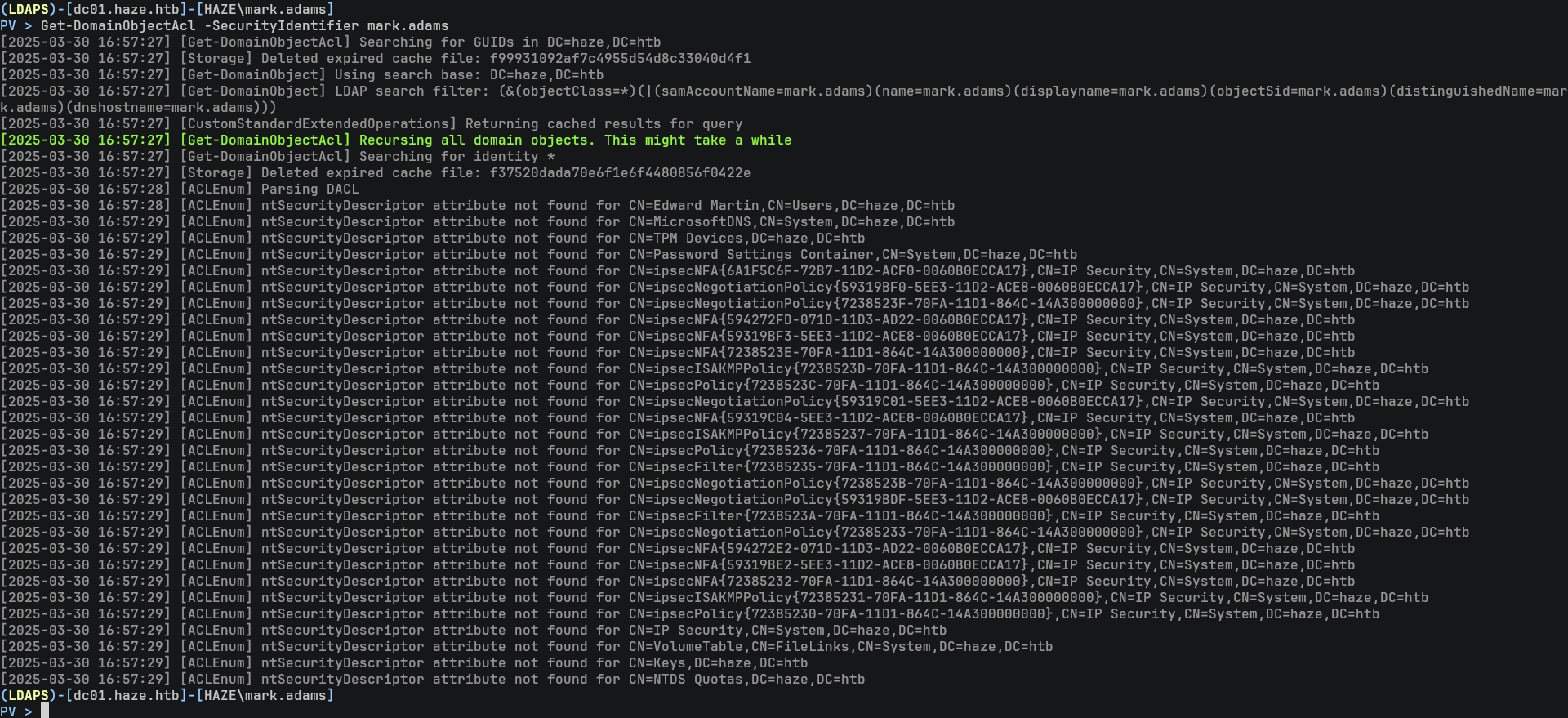Click the "Searching for identity *" line
The height and width of the screenshot is (718, 1568).
pos(457,157)
